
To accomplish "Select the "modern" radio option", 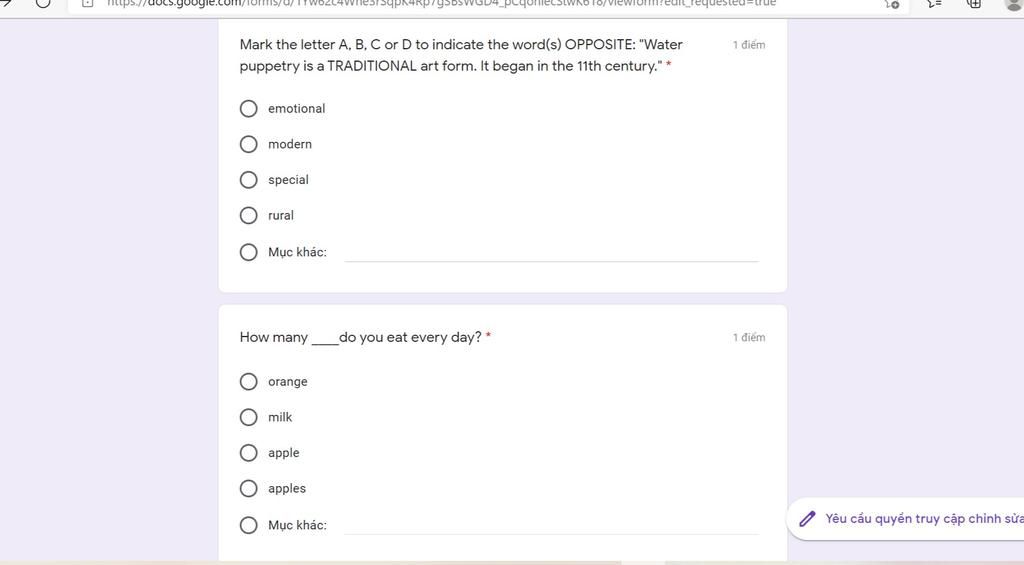I will pos(249,144).
